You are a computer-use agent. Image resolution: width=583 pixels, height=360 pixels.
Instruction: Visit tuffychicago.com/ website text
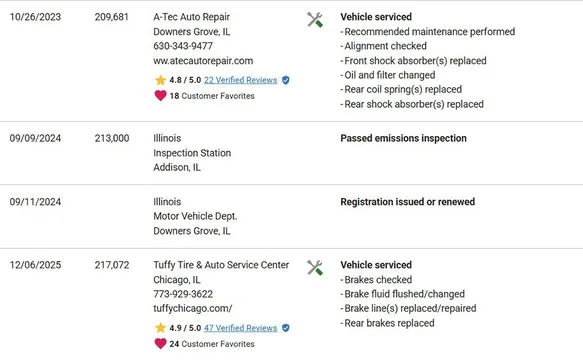pos(193,308)
